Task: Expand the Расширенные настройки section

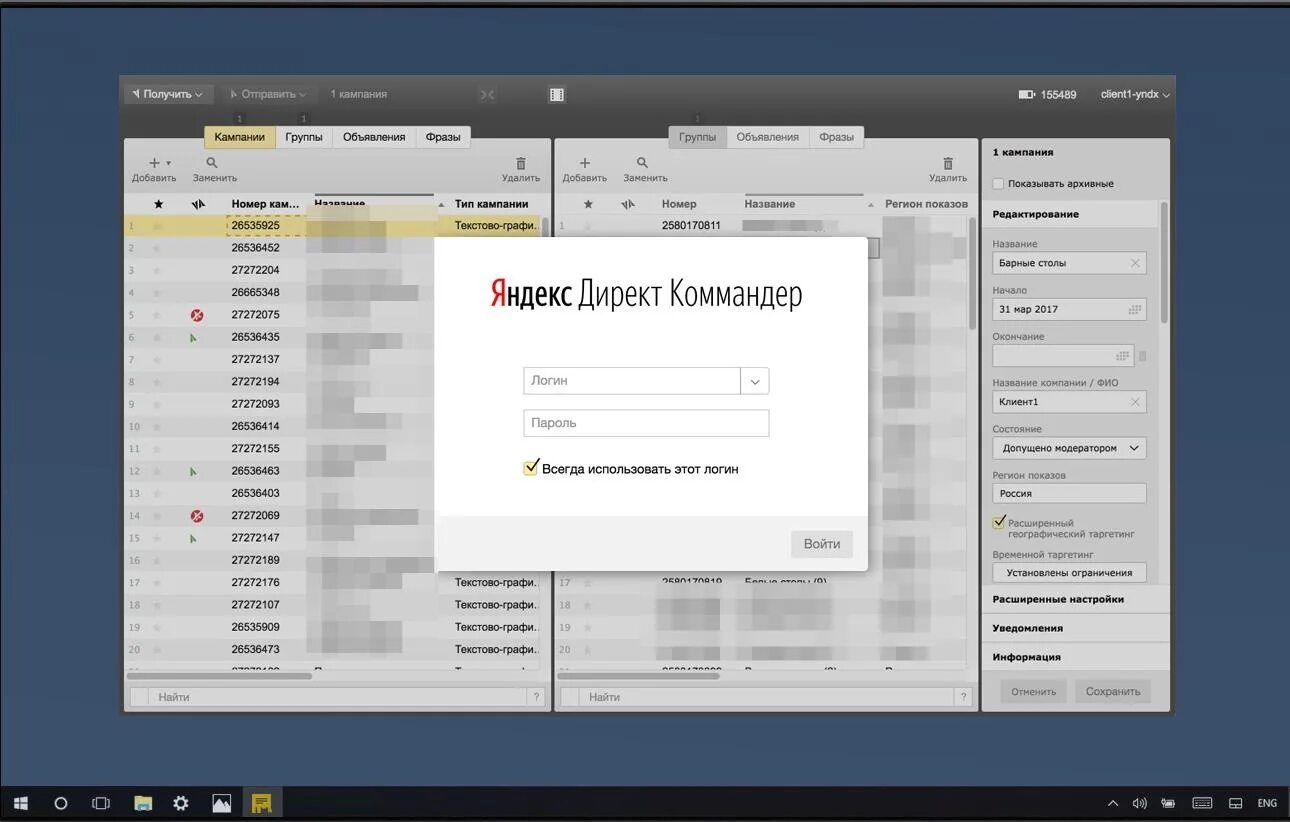Action: (x=1075, y=599)
